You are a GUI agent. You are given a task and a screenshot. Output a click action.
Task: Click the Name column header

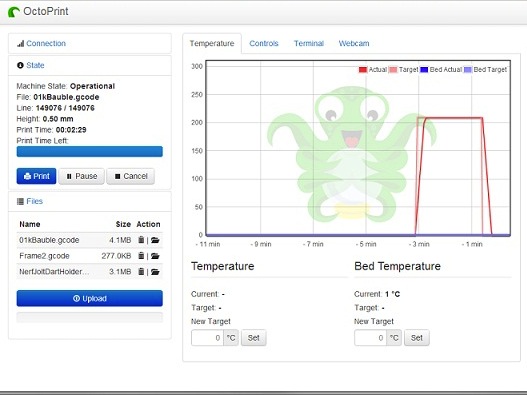point(30,224)
